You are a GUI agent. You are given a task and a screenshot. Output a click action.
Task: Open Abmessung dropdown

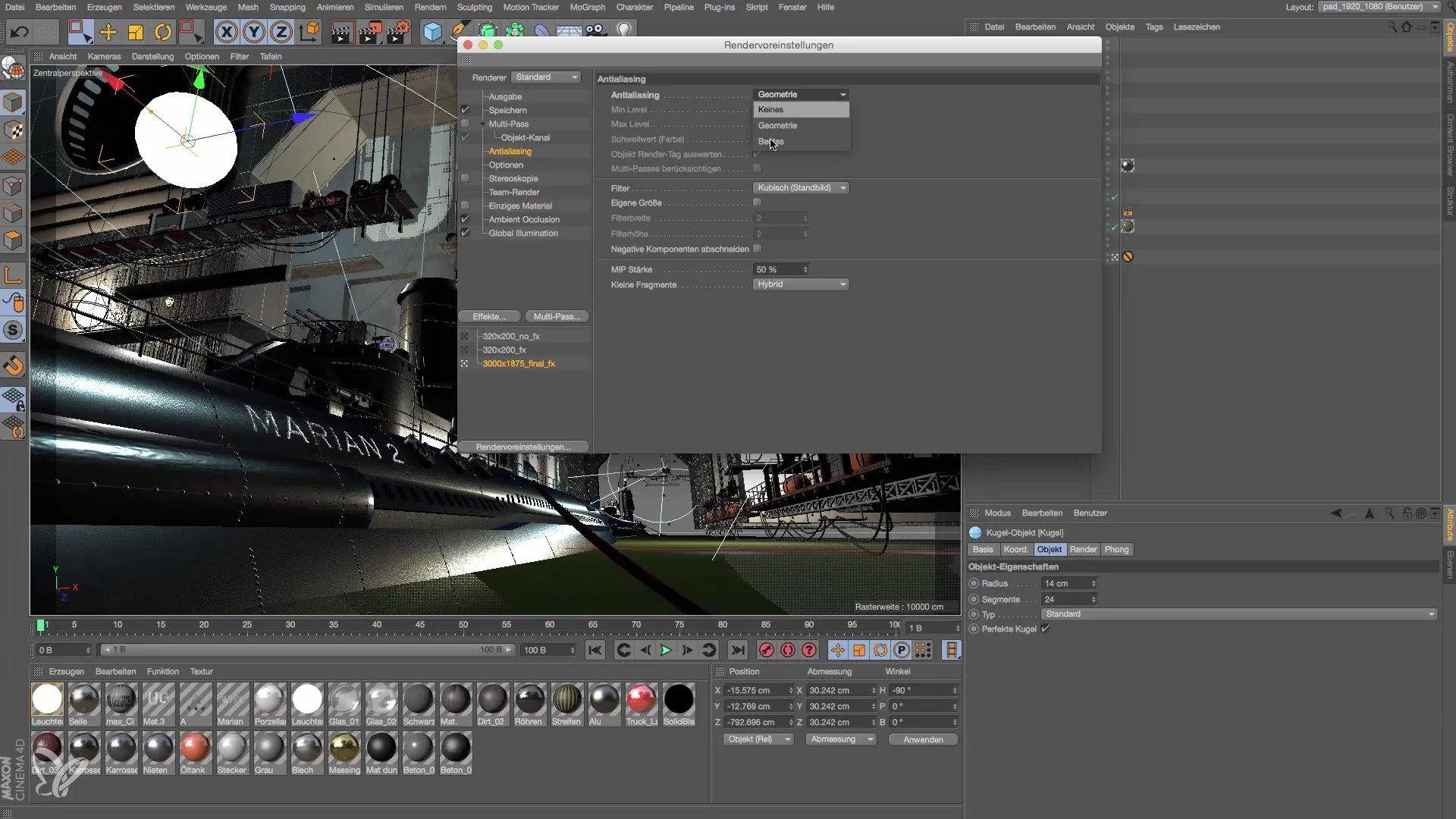839,739
